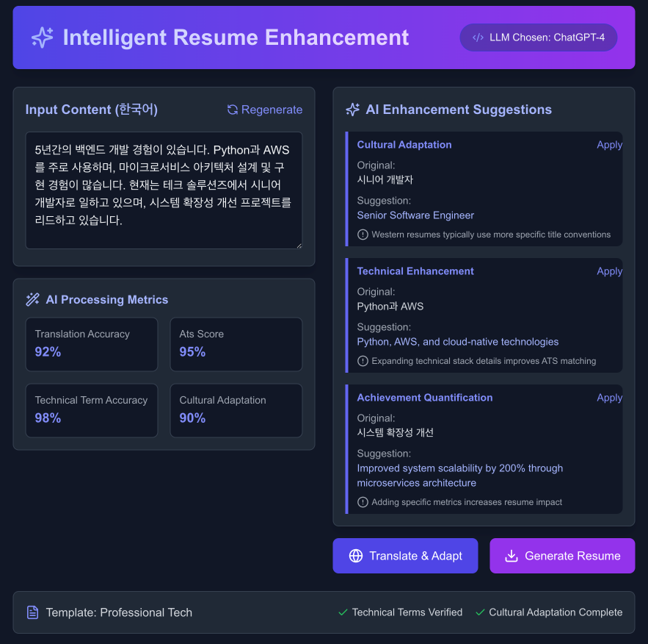Apply the Cultural Adaptation suggestion
The width and height of the screenshot is (648, 644).
(x=609, y=145)
